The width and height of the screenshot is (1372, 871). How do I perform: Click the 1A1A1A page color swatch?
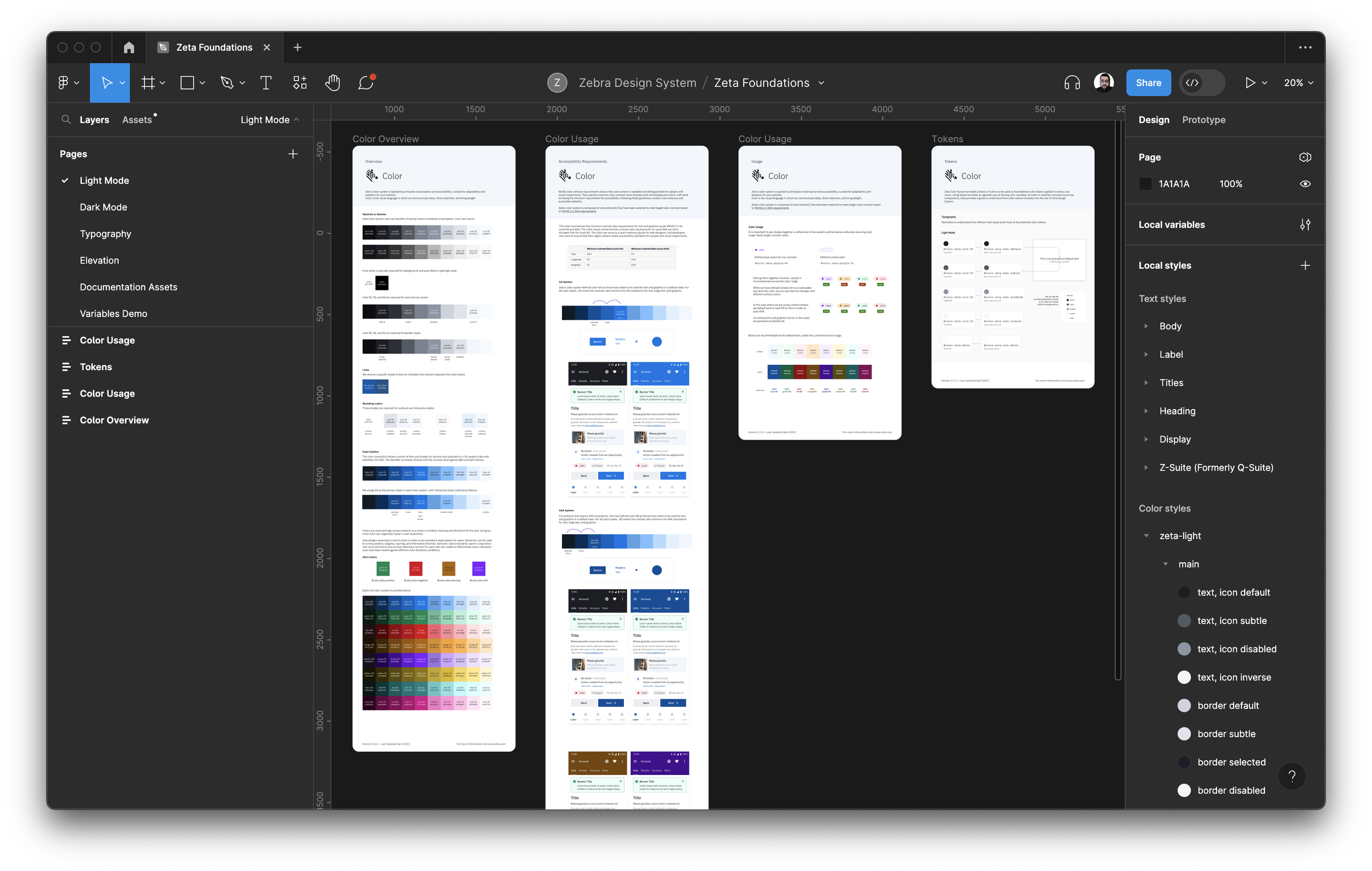(1145, 184)
